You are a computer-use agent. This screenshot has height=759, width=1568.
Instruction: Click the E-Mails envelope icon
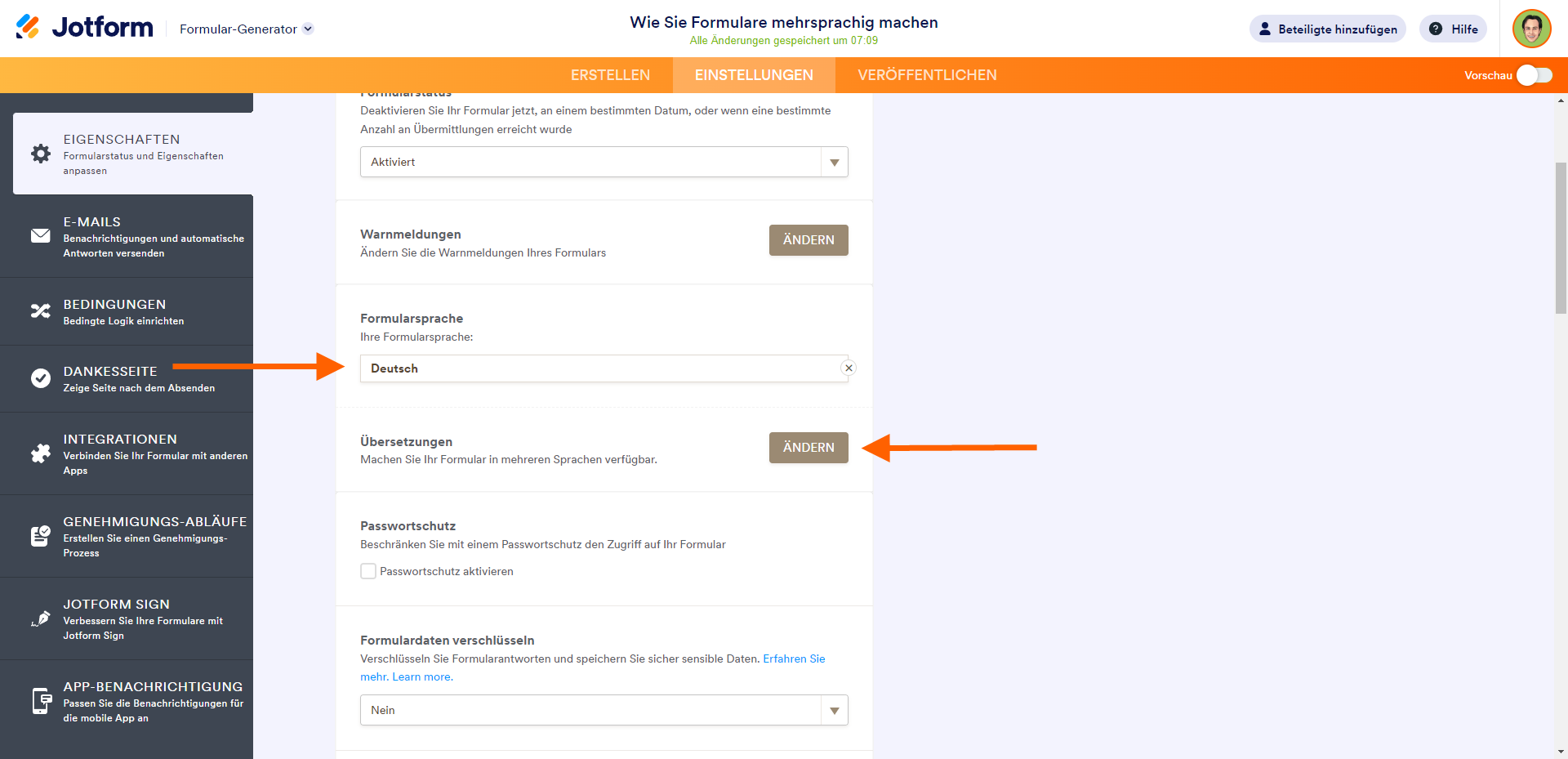[x=41, y=236]
